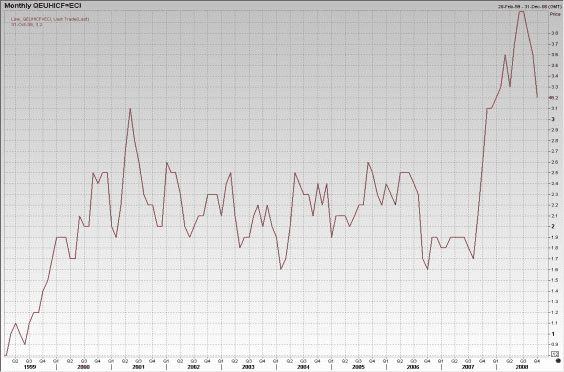Click the line's starting point at bottom left
This screenshot has width=564, height=372.
click(6, 355)
